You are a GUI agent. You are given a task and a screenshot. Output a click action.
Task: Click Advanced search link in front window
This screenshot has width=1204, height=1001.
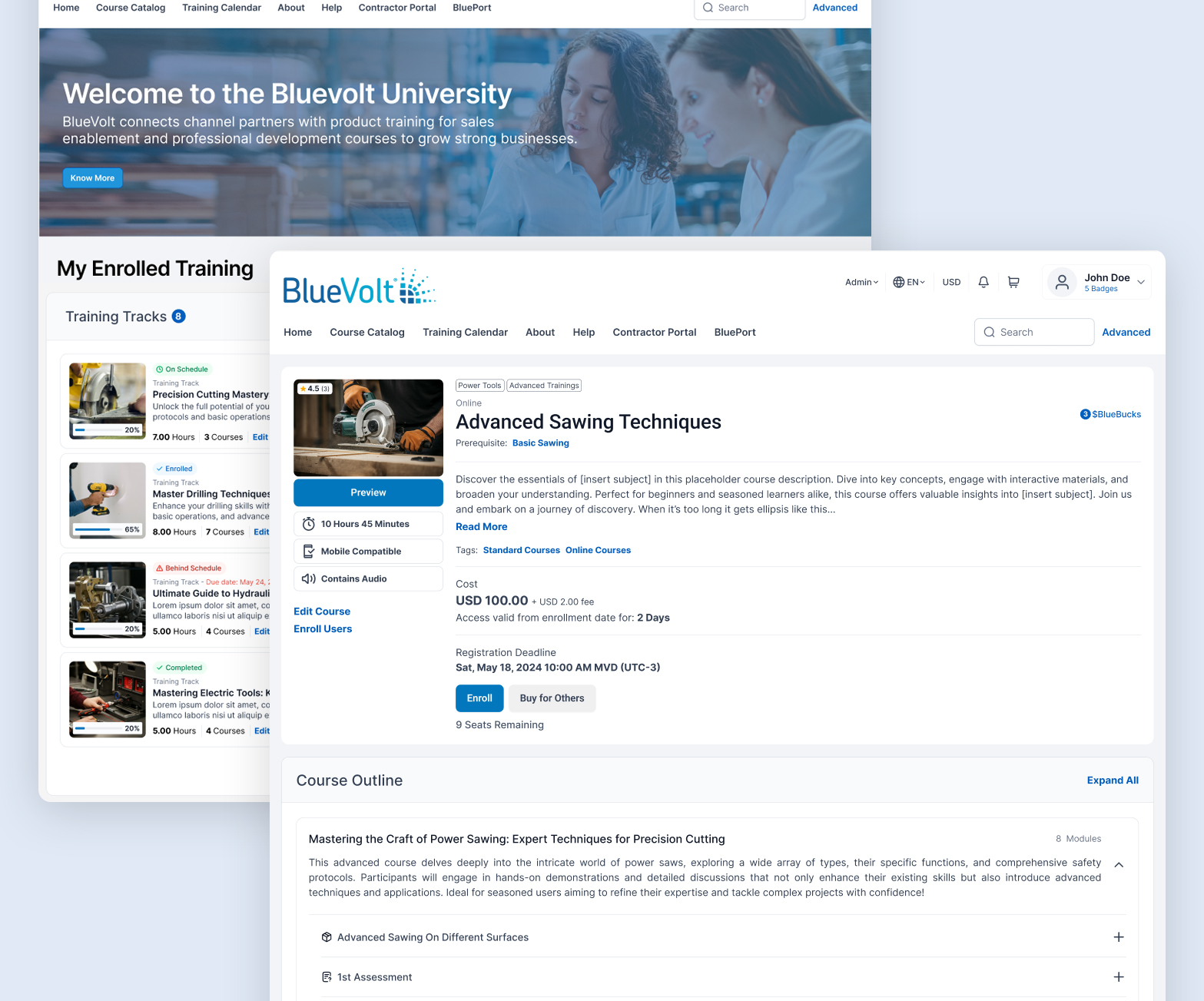click(1126, 333)
